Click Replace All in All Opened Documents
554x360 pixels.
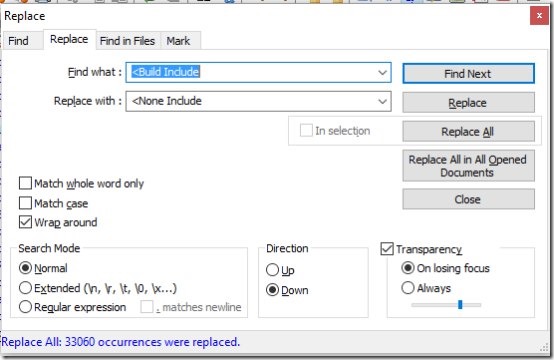[468, 166]
